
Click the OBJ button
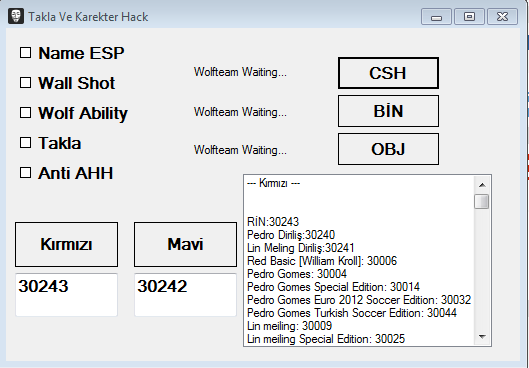[388, 149]
